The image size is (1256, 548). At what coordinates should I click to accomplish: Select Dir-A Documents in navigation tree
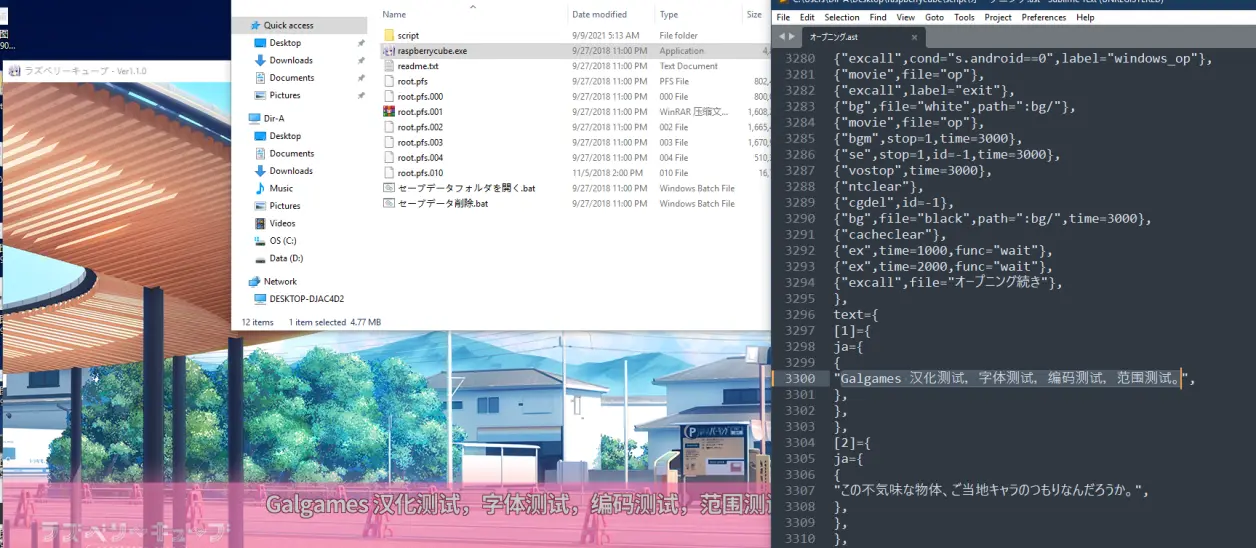[292, 153]
